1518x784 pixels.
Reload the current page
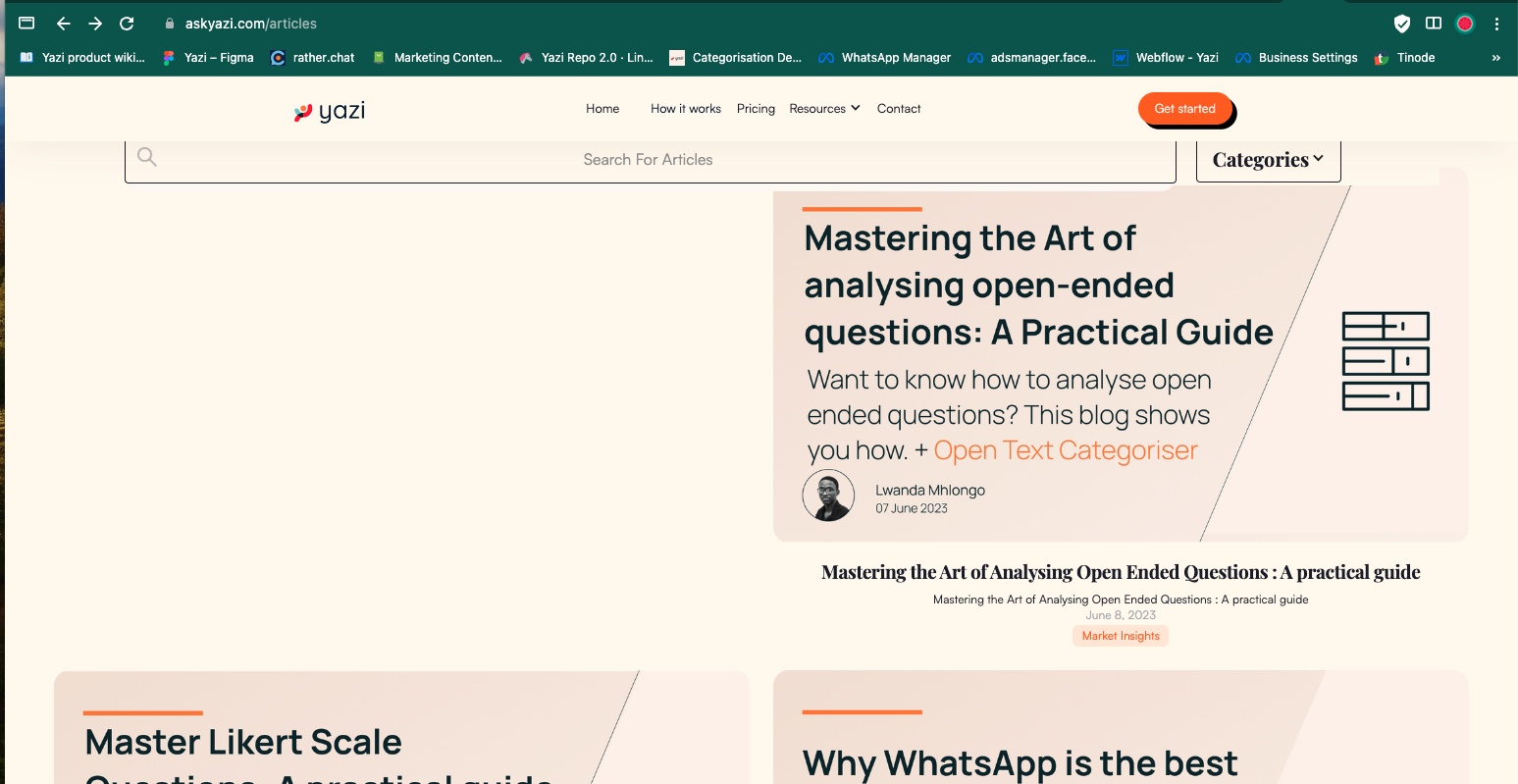point(126,24)
